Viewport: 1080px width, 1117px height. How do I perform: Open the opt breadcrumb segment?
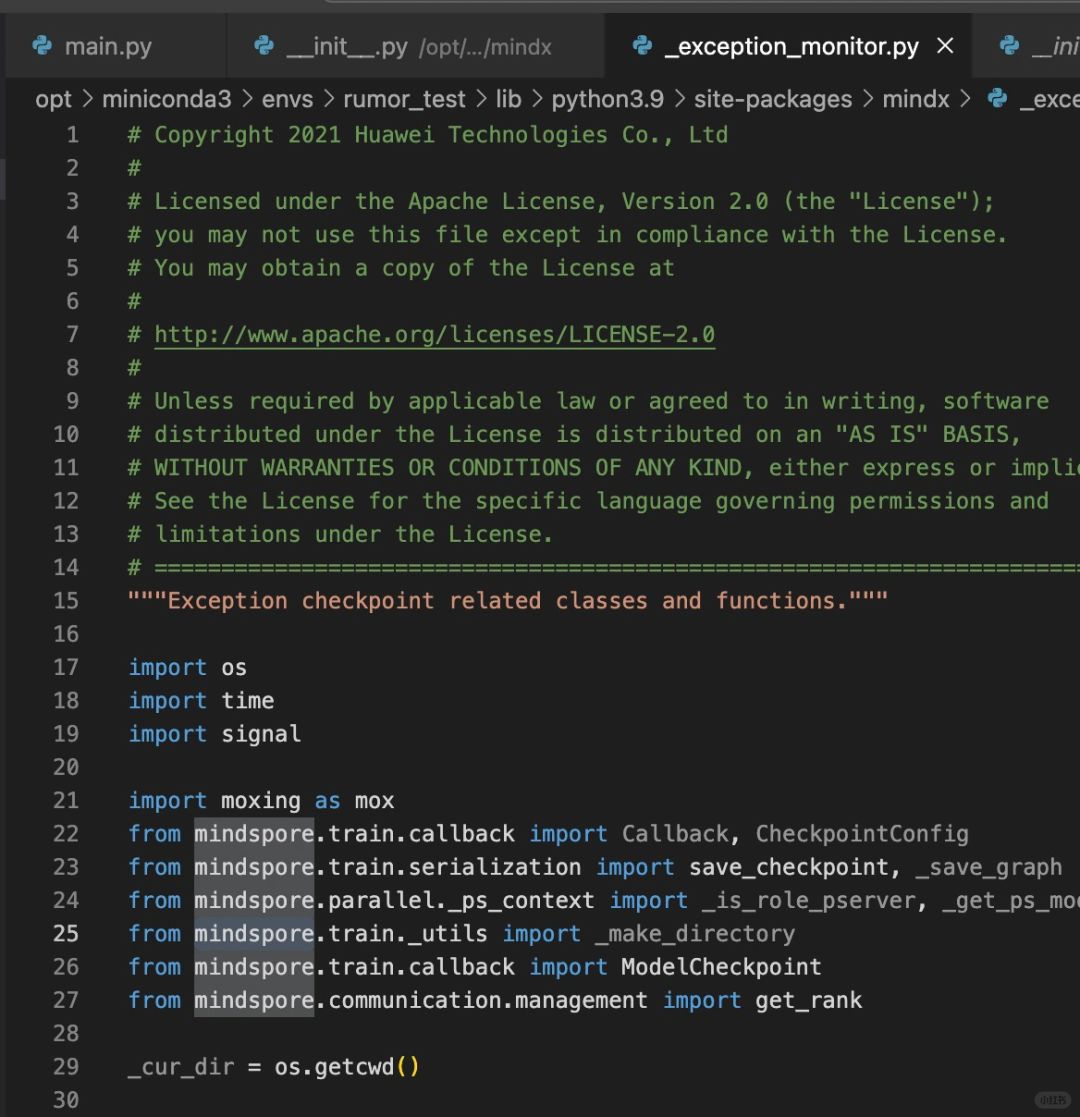tap(53, 99)
